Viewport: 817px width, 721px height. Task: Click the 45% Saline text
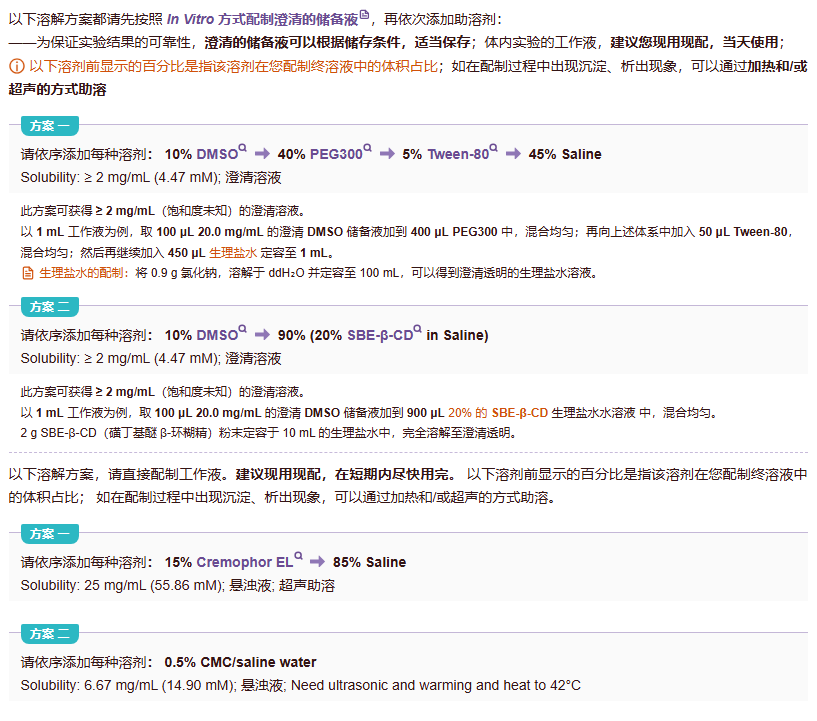565,154
